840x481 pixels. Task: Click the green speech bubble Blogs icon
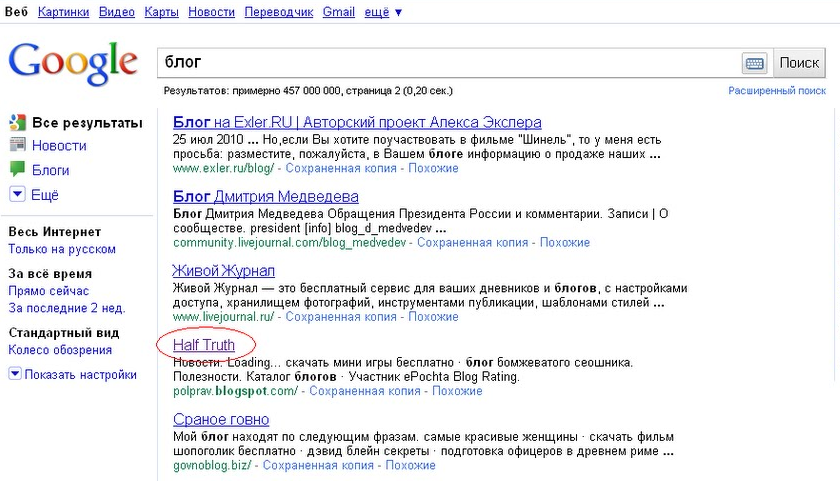coord(17,169)
